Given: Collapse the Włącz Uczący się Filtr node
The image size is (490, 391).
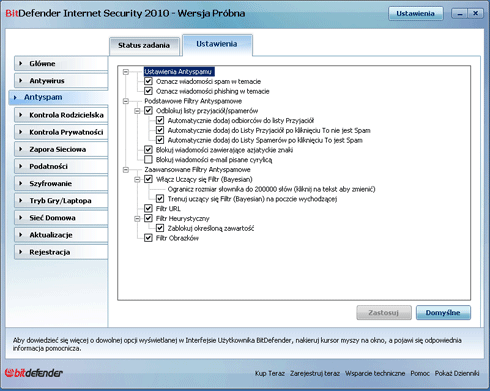Looking at the screenshot, I should point(137,179).
